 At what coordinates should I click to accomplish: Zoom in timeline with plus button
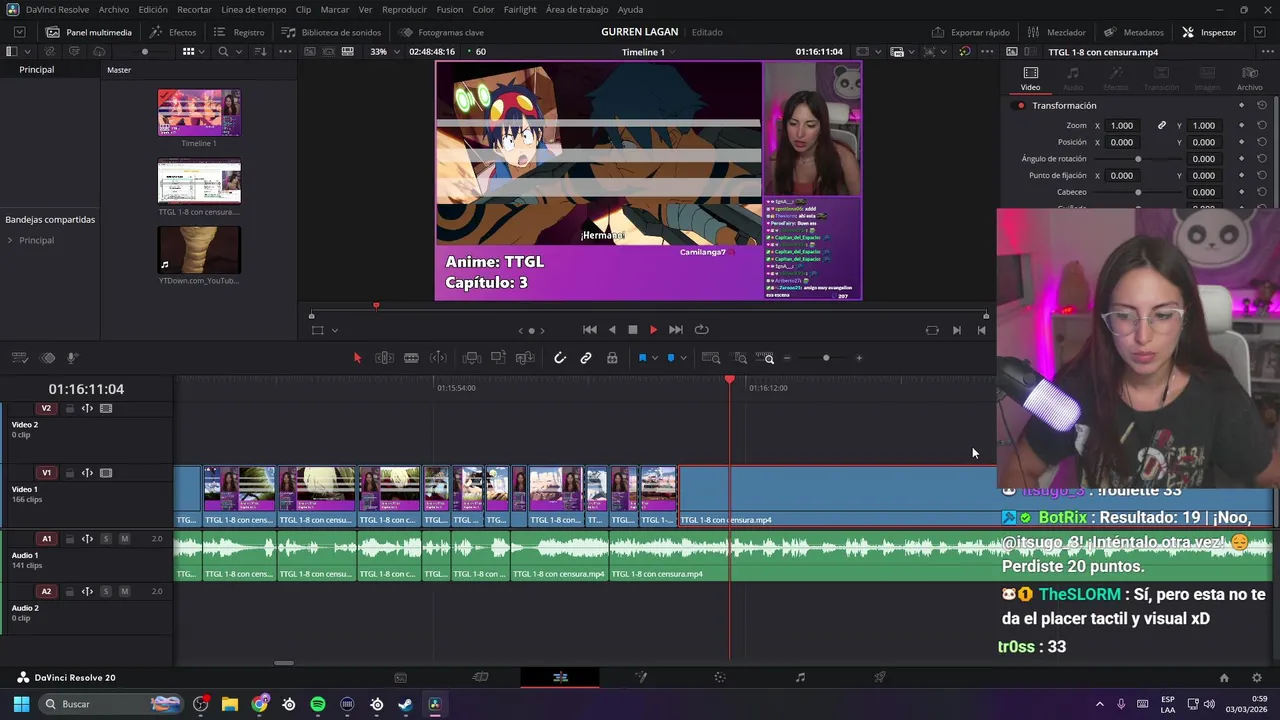tap(859, 358)
